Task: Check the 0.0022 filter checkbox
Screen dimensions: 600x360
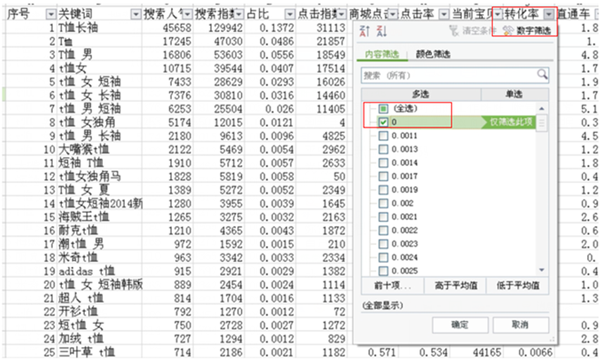Action: click(383, 230)
